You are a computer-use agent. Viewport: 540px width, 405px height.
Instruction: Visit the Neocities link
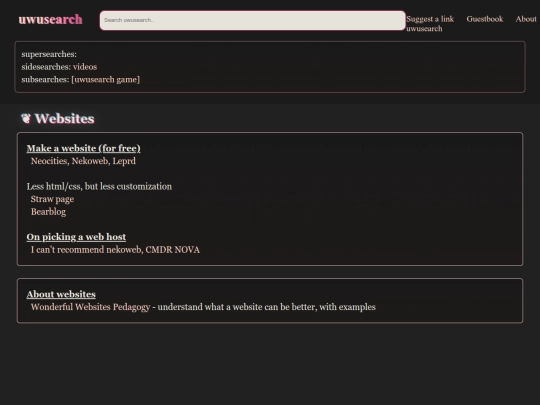[x=49, y=161]
